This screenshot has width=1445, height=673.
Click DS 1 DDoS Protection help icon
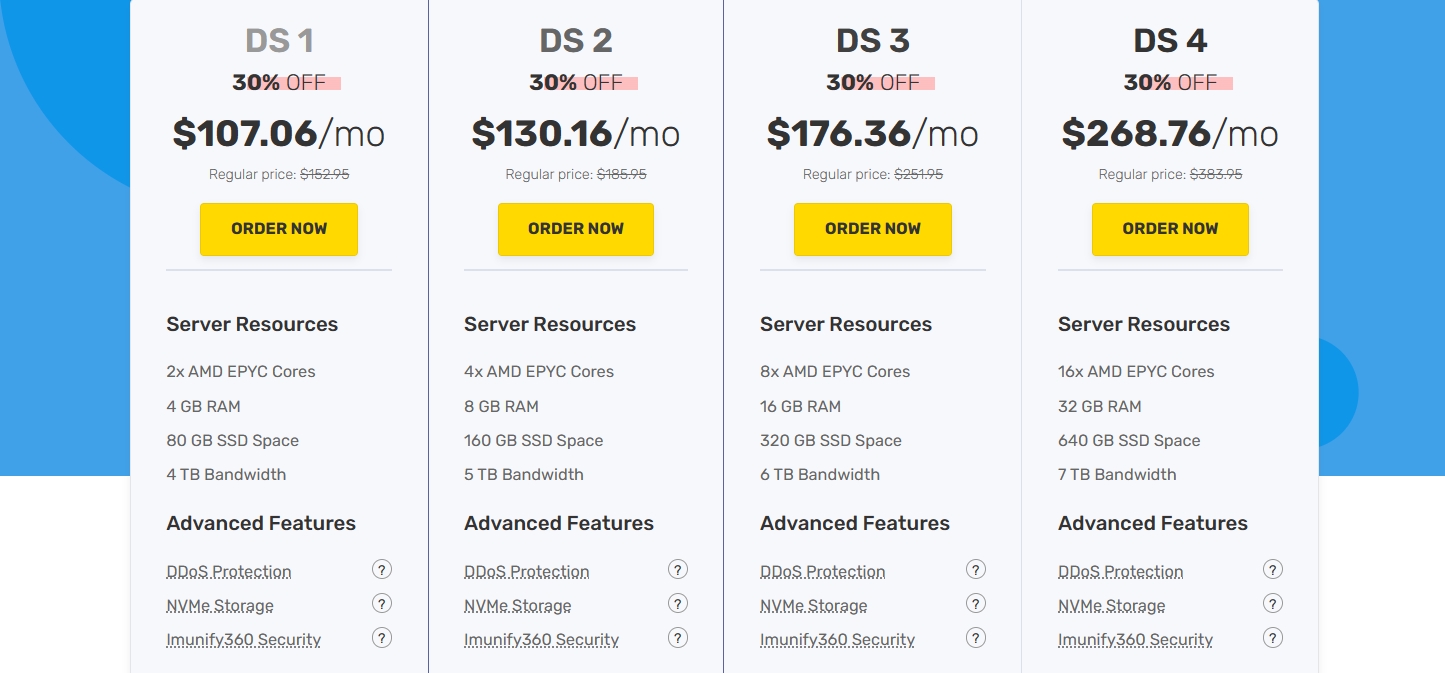coord(382,570)
